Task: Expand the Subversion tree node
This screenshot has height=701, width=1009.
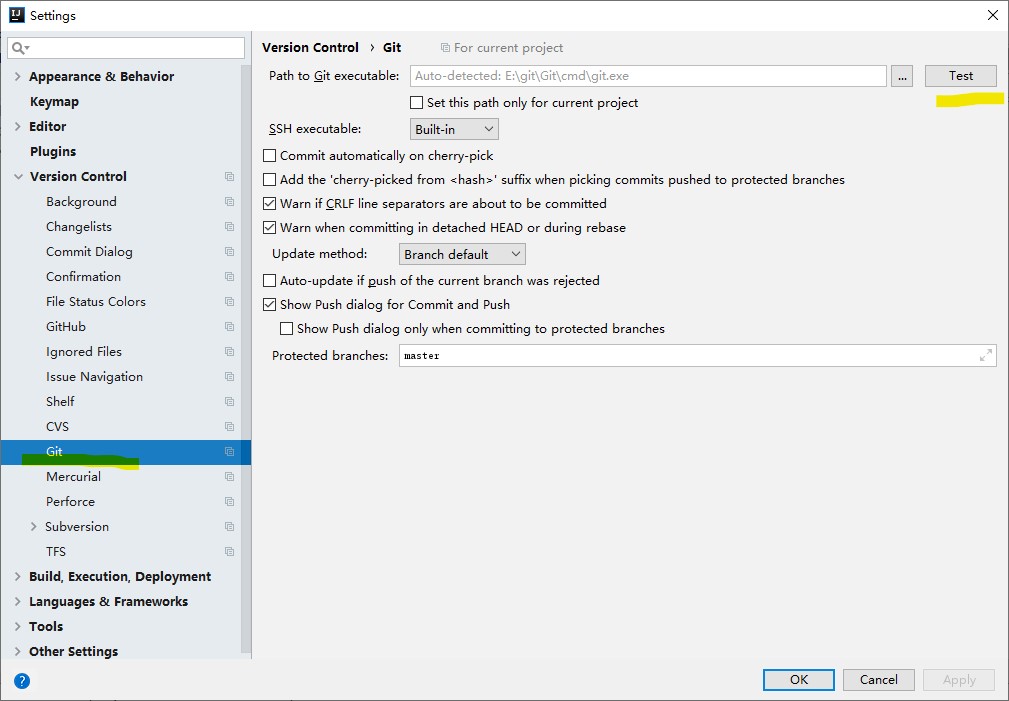Action: [33, 527]
